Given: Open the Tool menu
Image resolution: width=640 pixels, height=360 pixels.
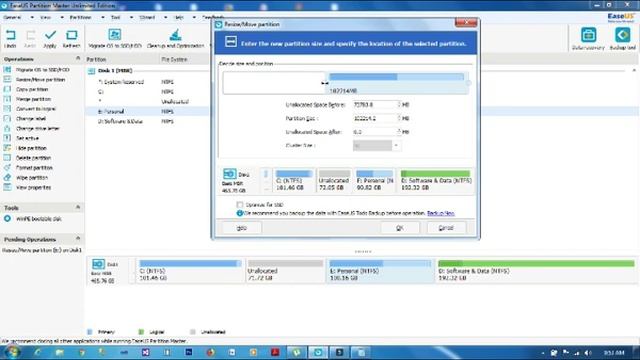Looking at the screenshot, I should click(x=116, y=18).
